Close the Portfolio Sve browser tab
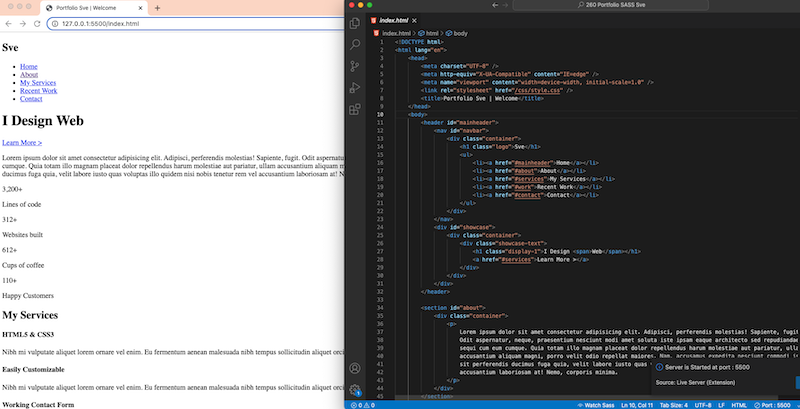 (x=140, y=8)
